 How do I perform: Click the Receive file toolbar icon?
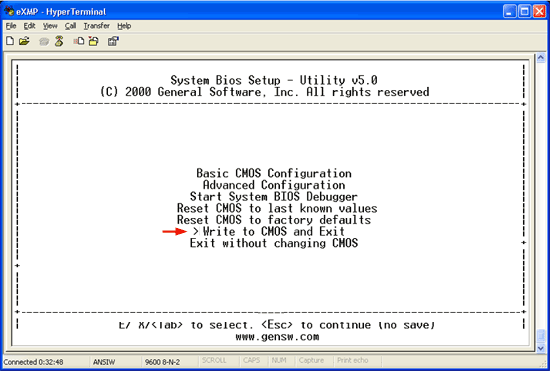point(94,41)
